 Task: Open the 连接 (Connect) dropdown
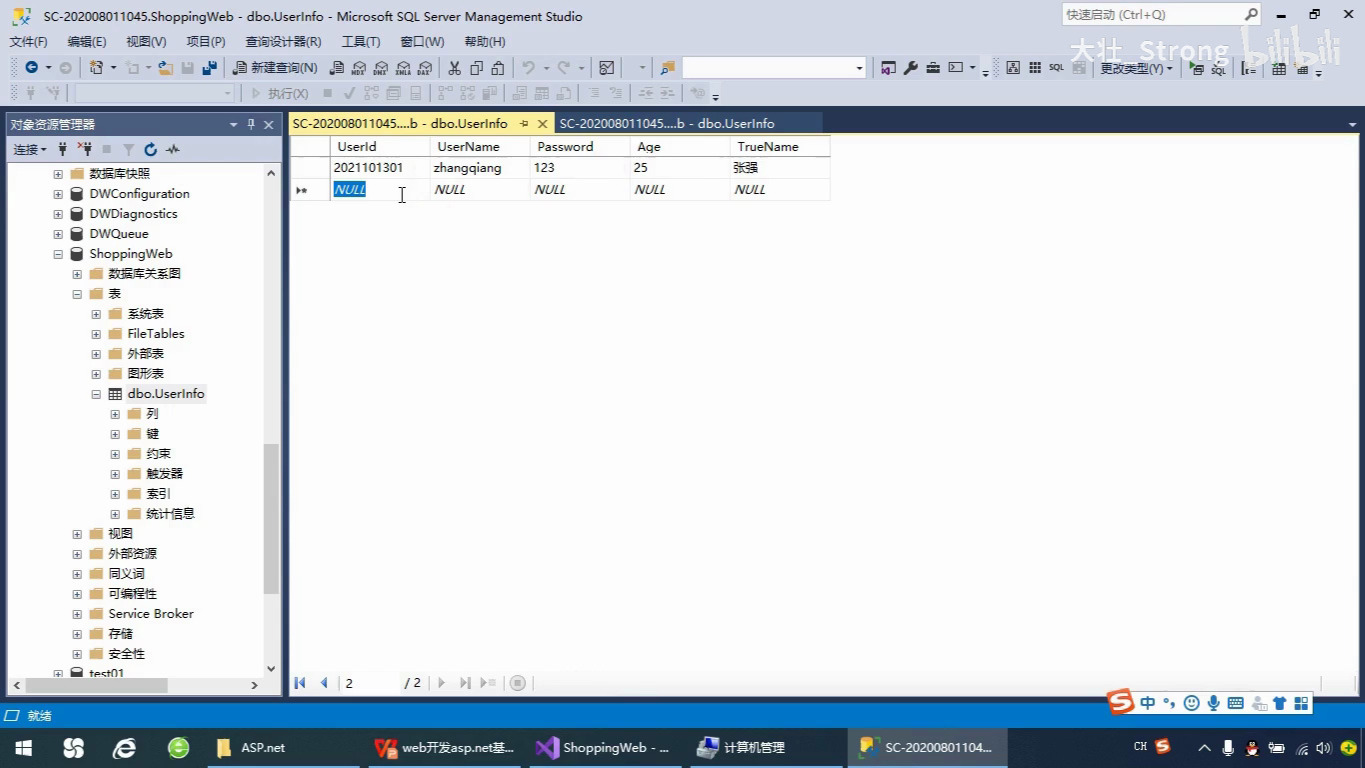[x=29, y=149]
